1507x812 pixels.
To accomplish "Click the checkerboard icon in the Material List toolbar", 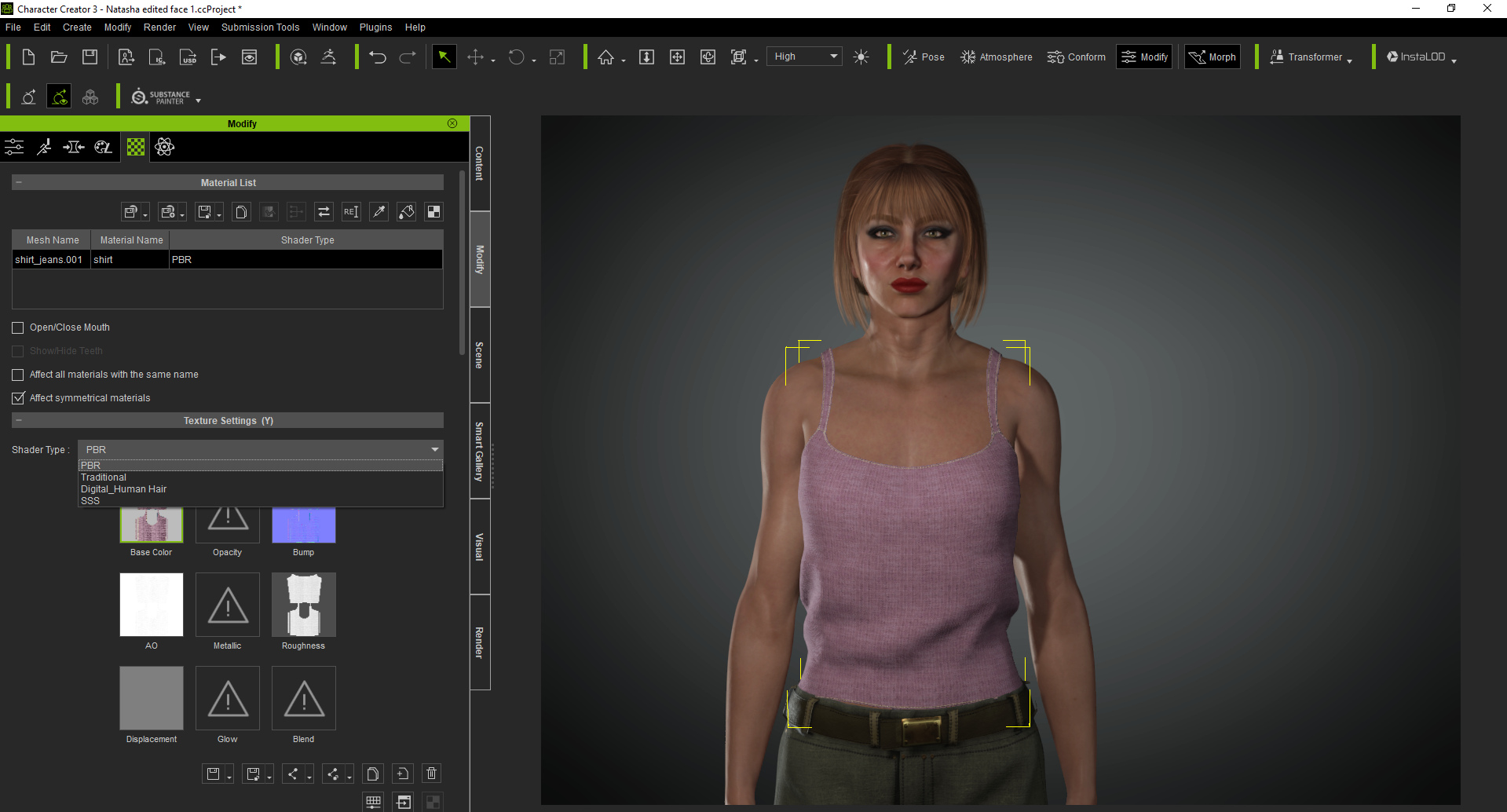I will point(433,212).
